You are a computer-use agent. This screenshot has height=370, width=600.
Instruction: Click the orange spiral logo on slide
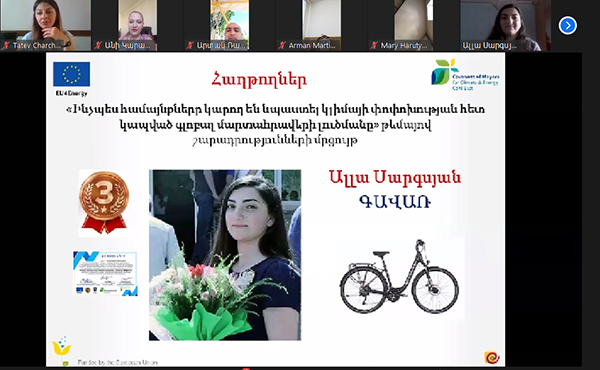pos(492,357)
